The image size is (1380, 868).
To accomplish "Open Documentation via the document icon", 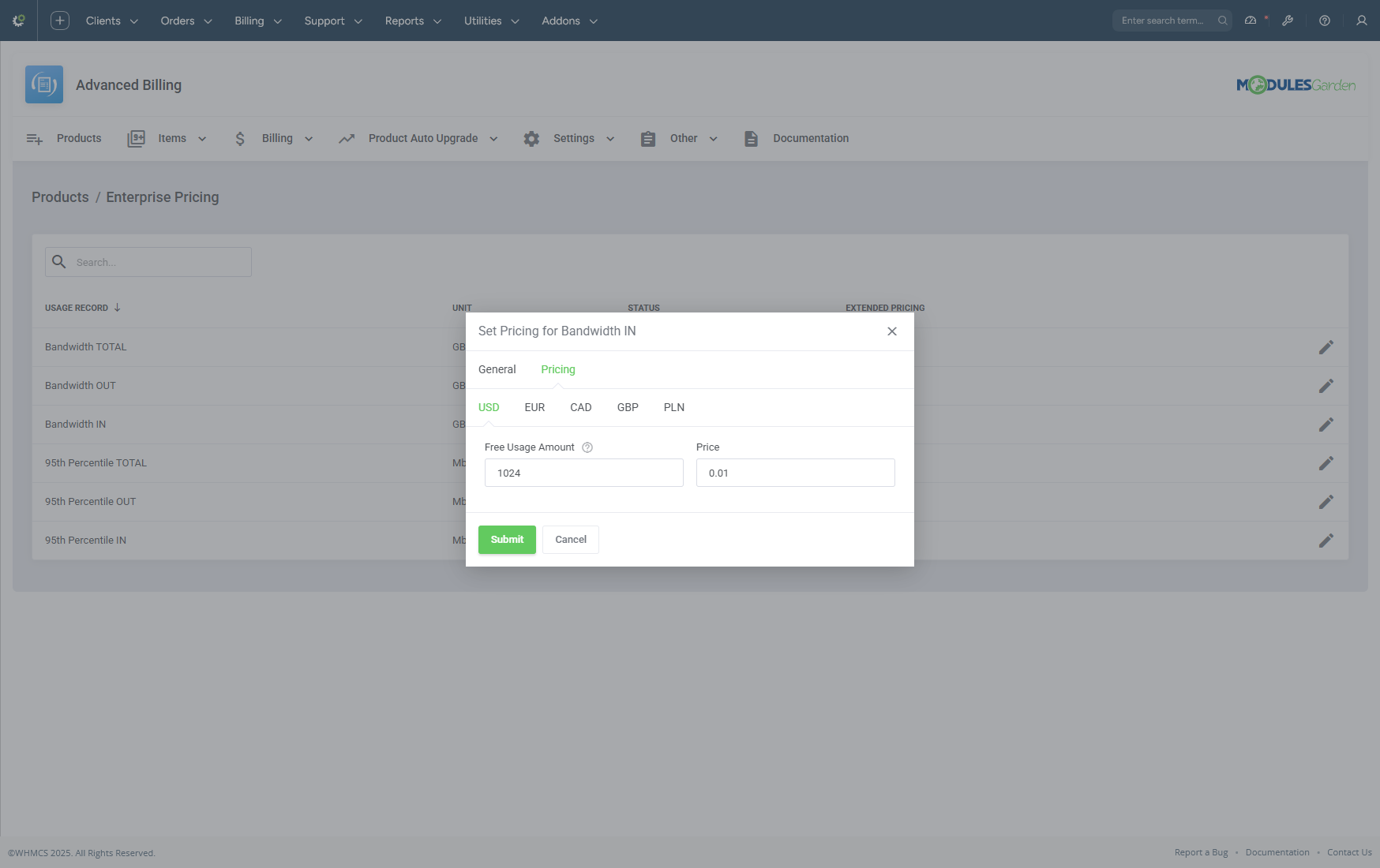I will pyautogui.click(x=751, y=138).
